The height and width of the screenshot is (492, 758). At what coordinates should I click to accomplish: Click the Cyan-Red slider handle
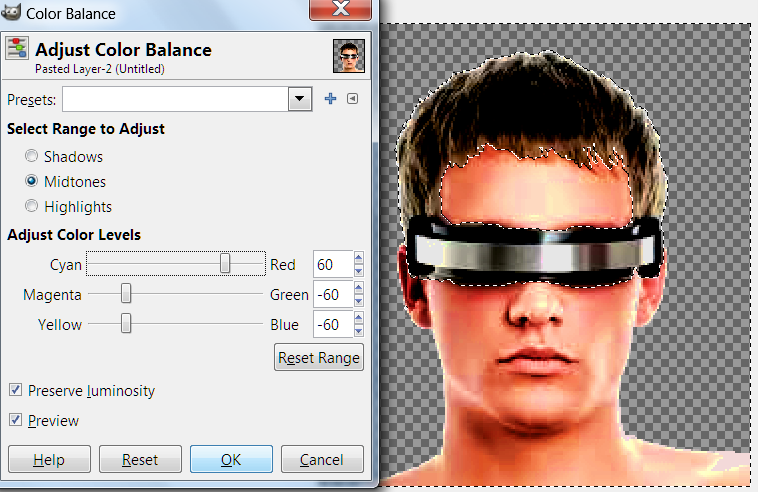click(226, 264)
